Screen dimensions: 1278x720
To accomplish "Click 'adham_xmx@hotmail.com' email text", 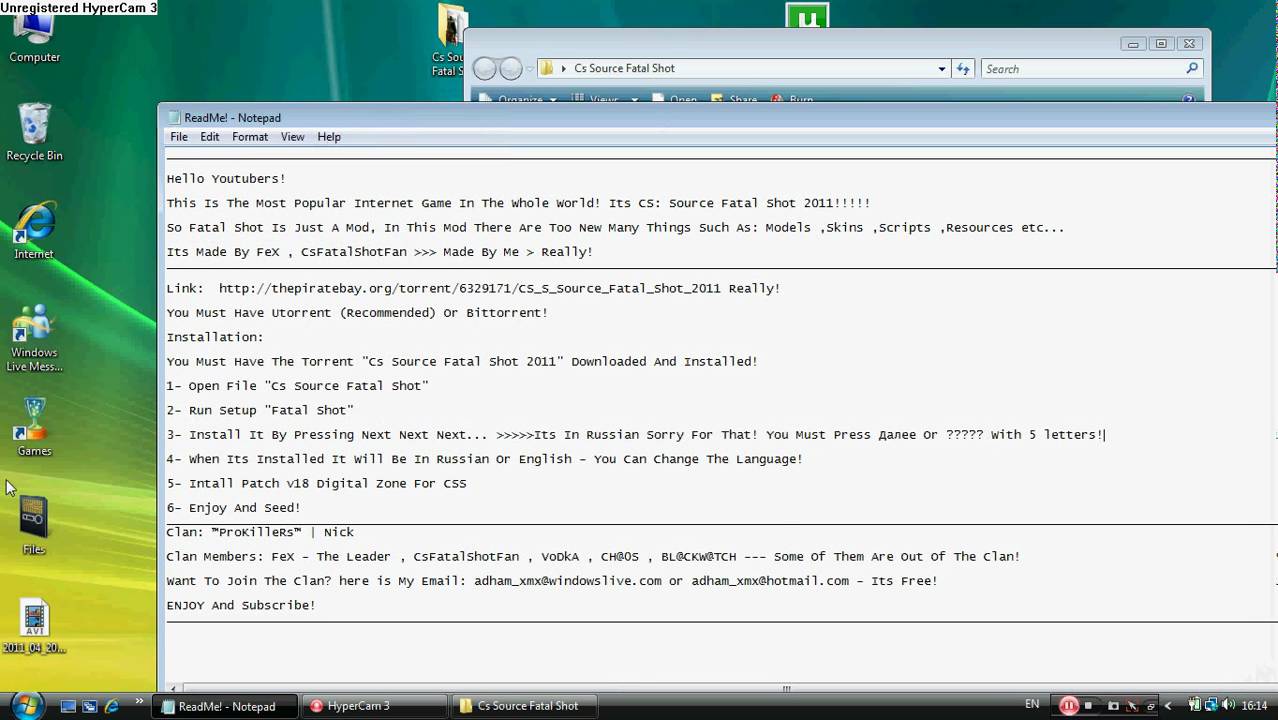I will [x=770, y=581].
